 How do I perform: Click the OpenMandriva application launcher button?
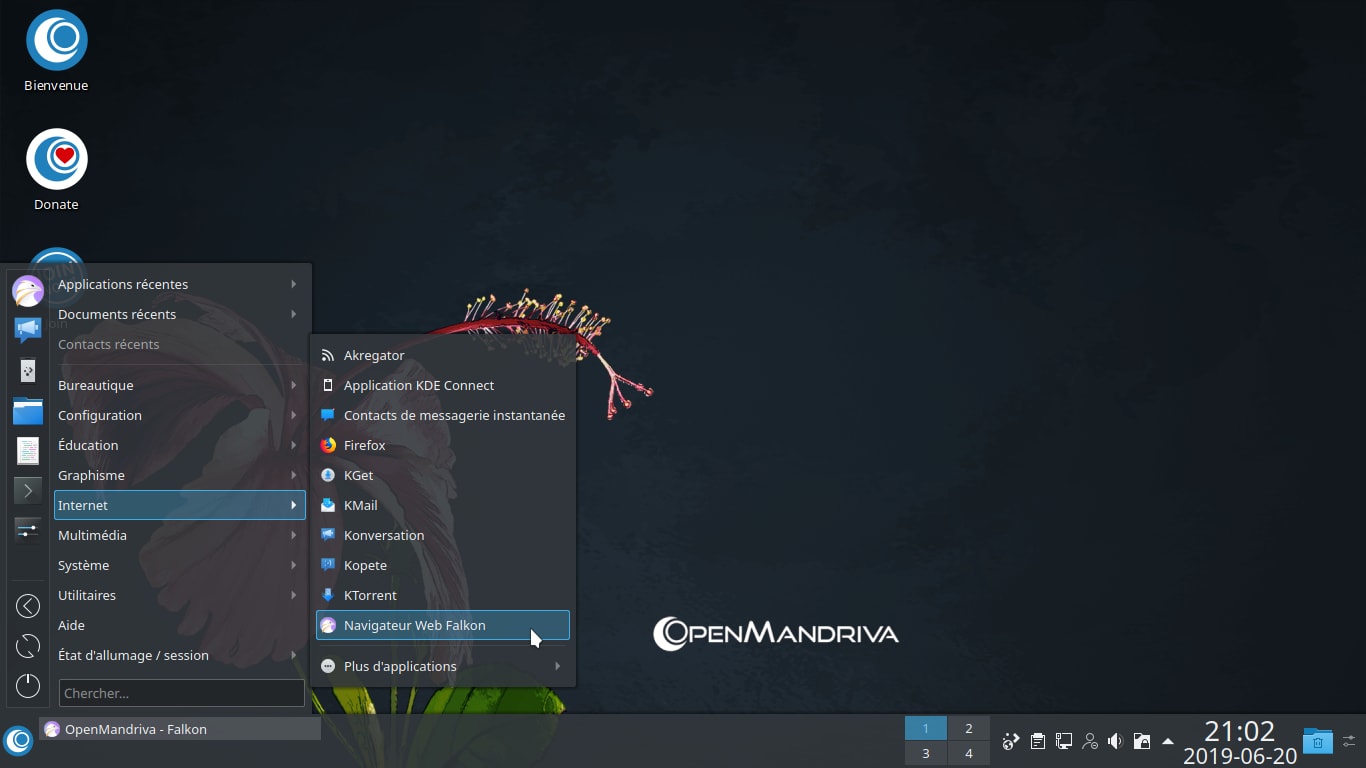18,741
